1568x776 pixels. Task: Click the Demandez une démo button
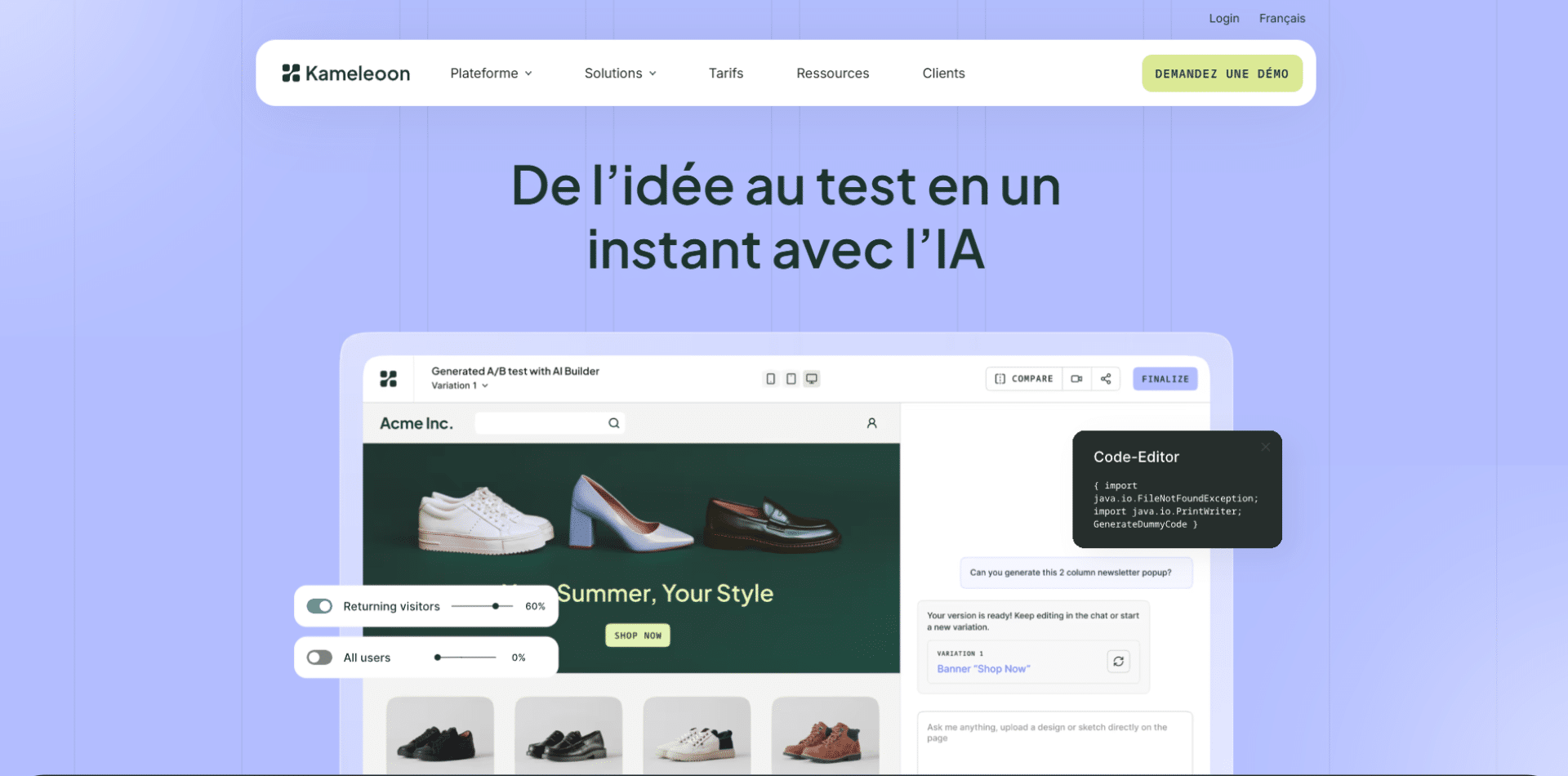click(1221, 74)
